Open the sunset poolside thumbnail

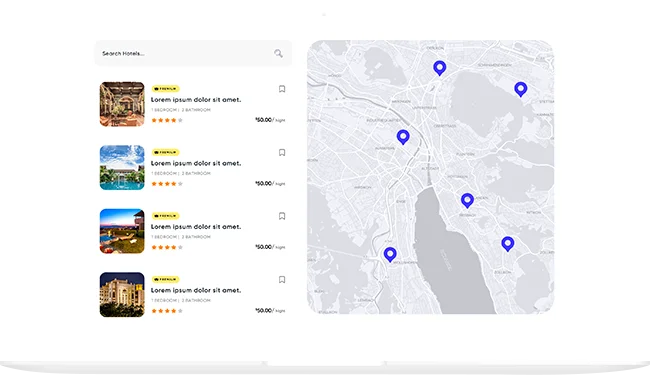122,231
